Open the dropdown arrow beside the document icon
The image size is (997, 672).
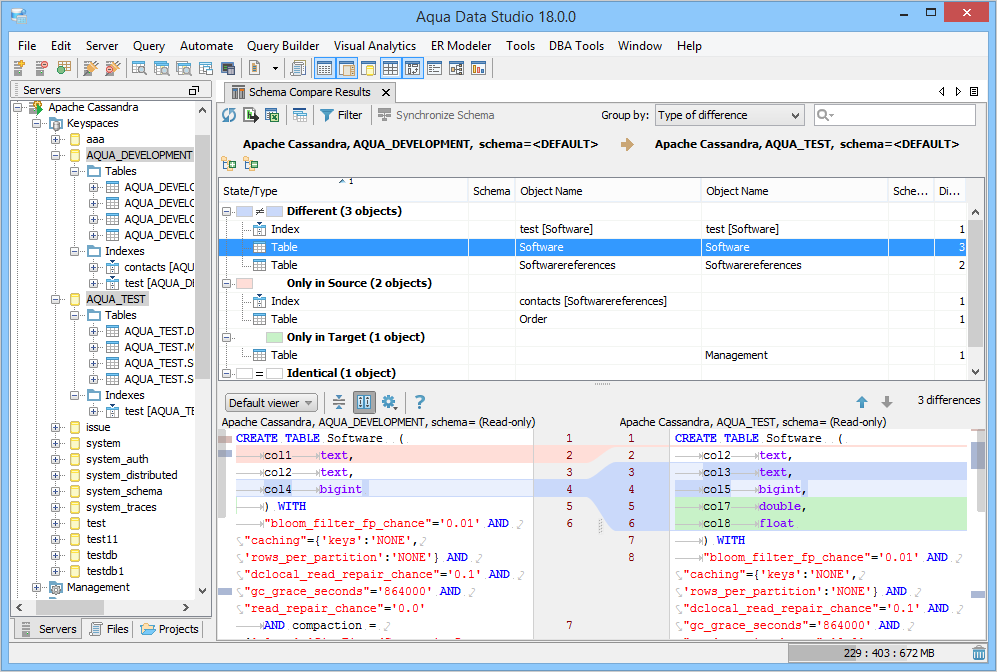tap(275, 68)
